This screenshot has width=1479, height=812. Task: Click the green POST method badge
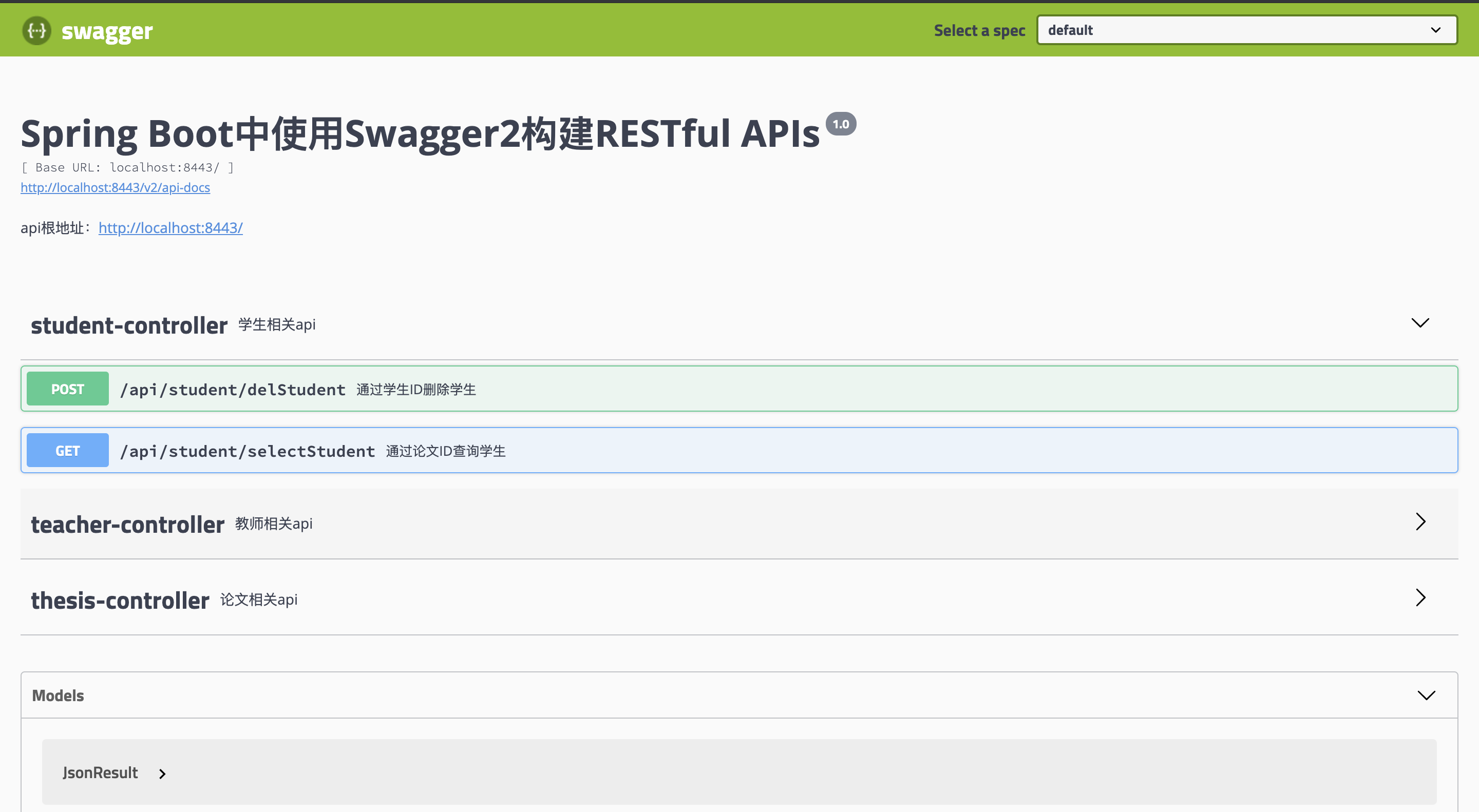(x=67, y=389)
